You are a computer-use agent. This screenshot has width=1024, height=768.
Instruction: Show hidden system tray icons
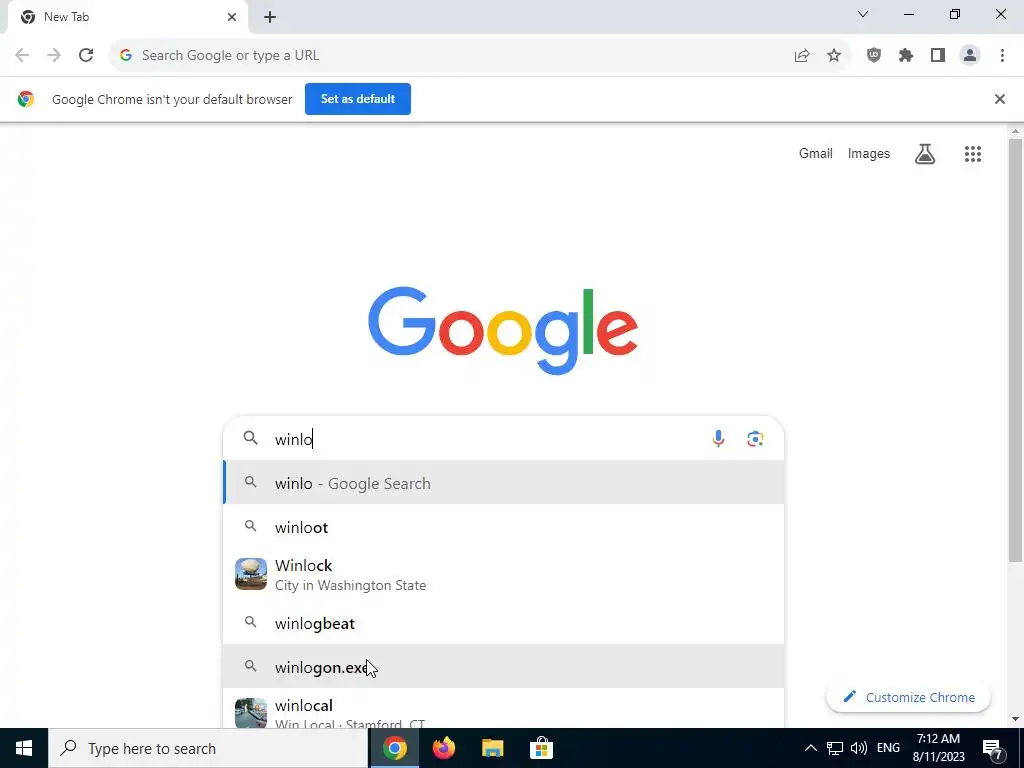coord(810,748)
